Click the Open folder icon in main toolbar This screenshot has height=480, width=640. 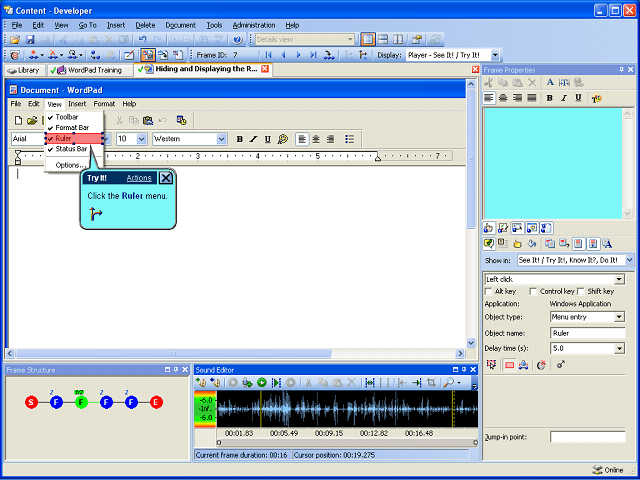[x=15, y=40]
